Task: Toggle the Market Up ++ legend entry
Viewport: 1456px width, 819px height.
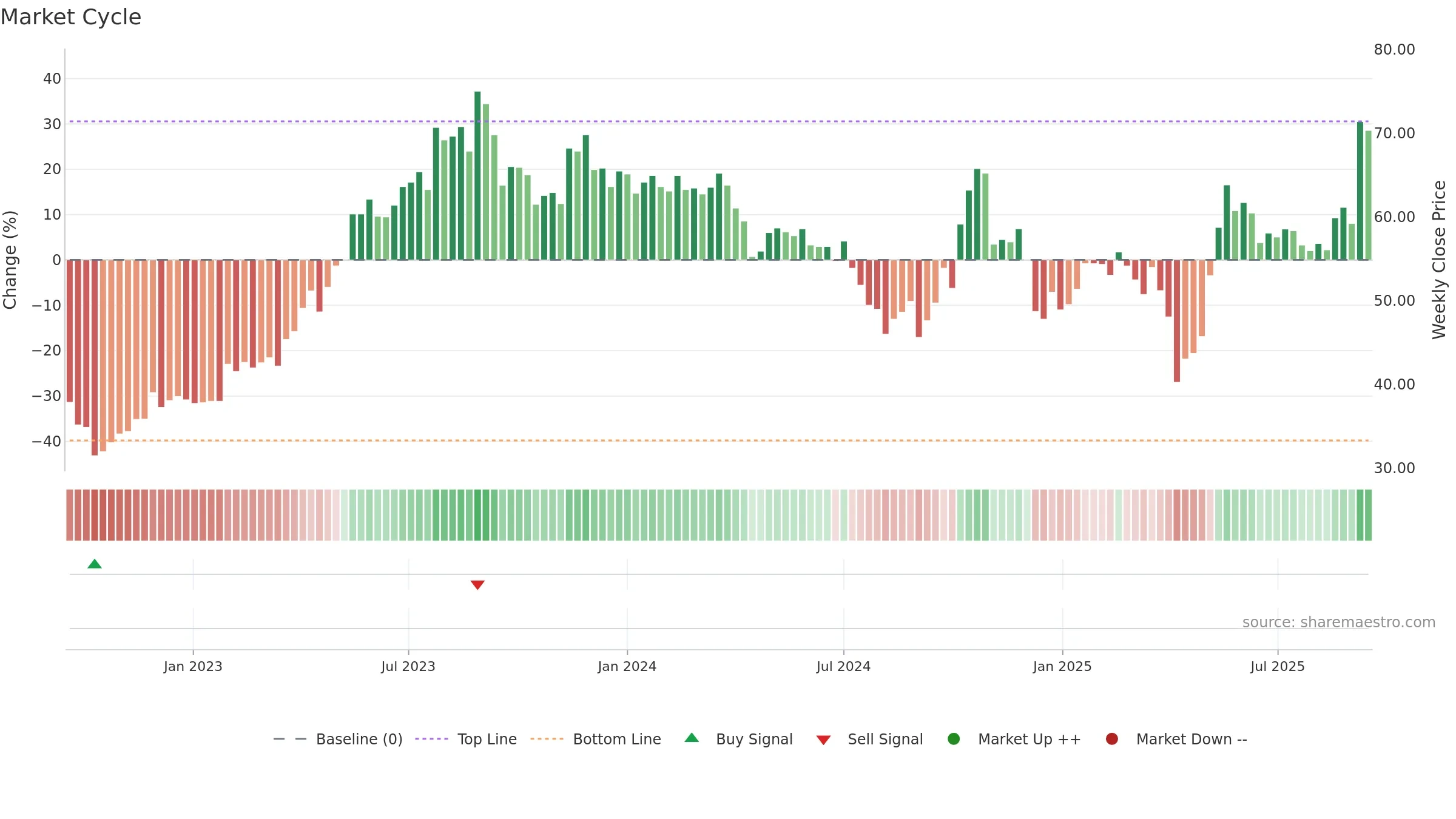Action: (x=1014, y=739)
